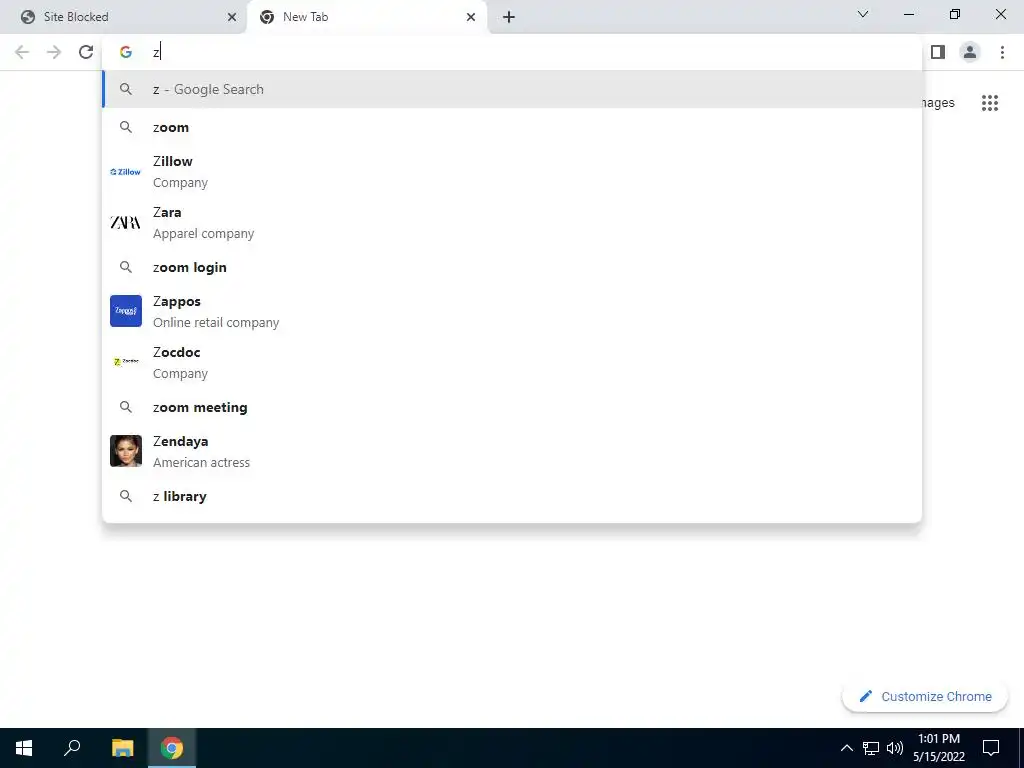
Task: Select the 'zoom meeting' suggestion
Action: 512,407
